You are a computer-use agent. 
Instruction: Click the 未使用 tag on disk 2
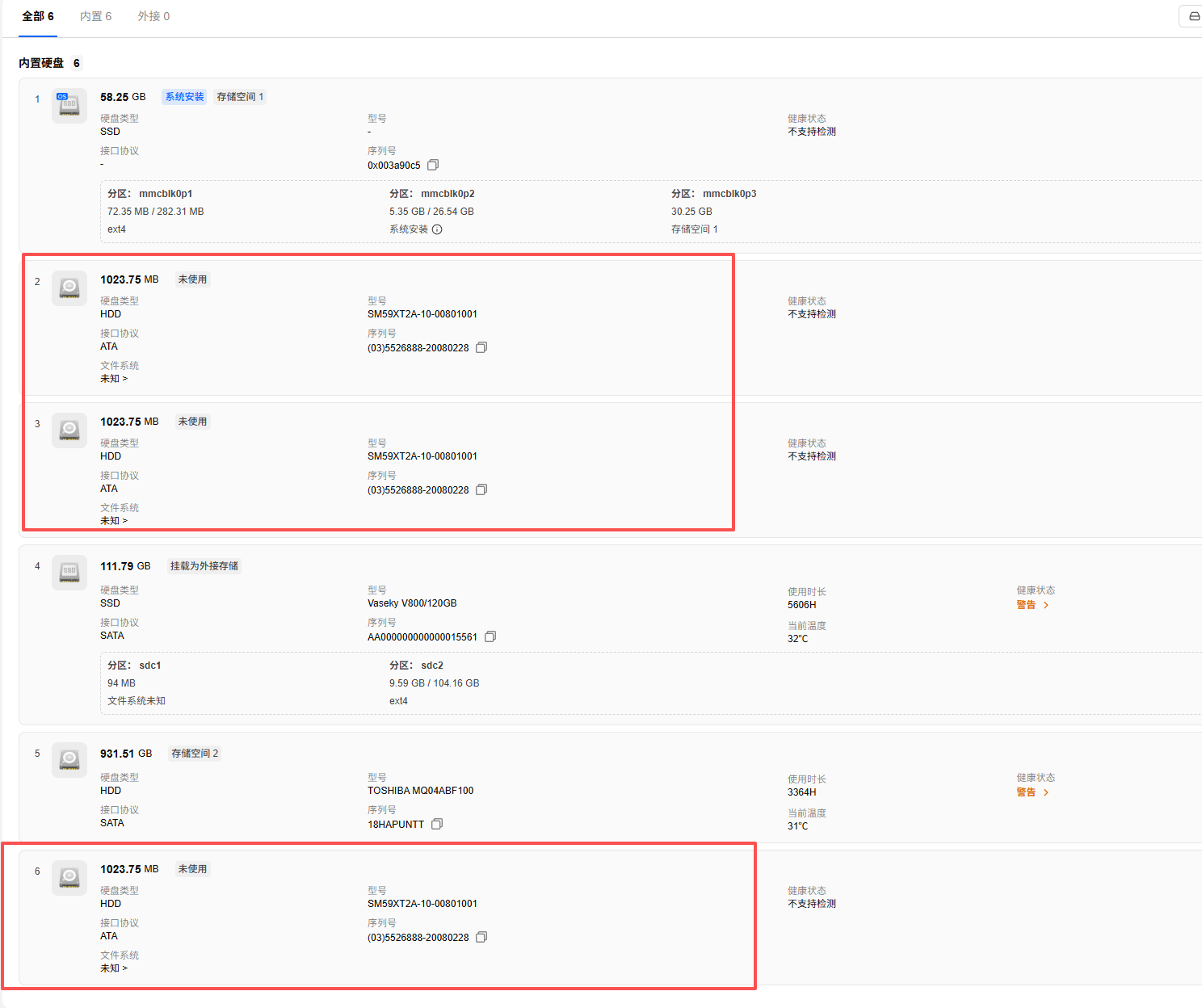click(x=192, y=279)
